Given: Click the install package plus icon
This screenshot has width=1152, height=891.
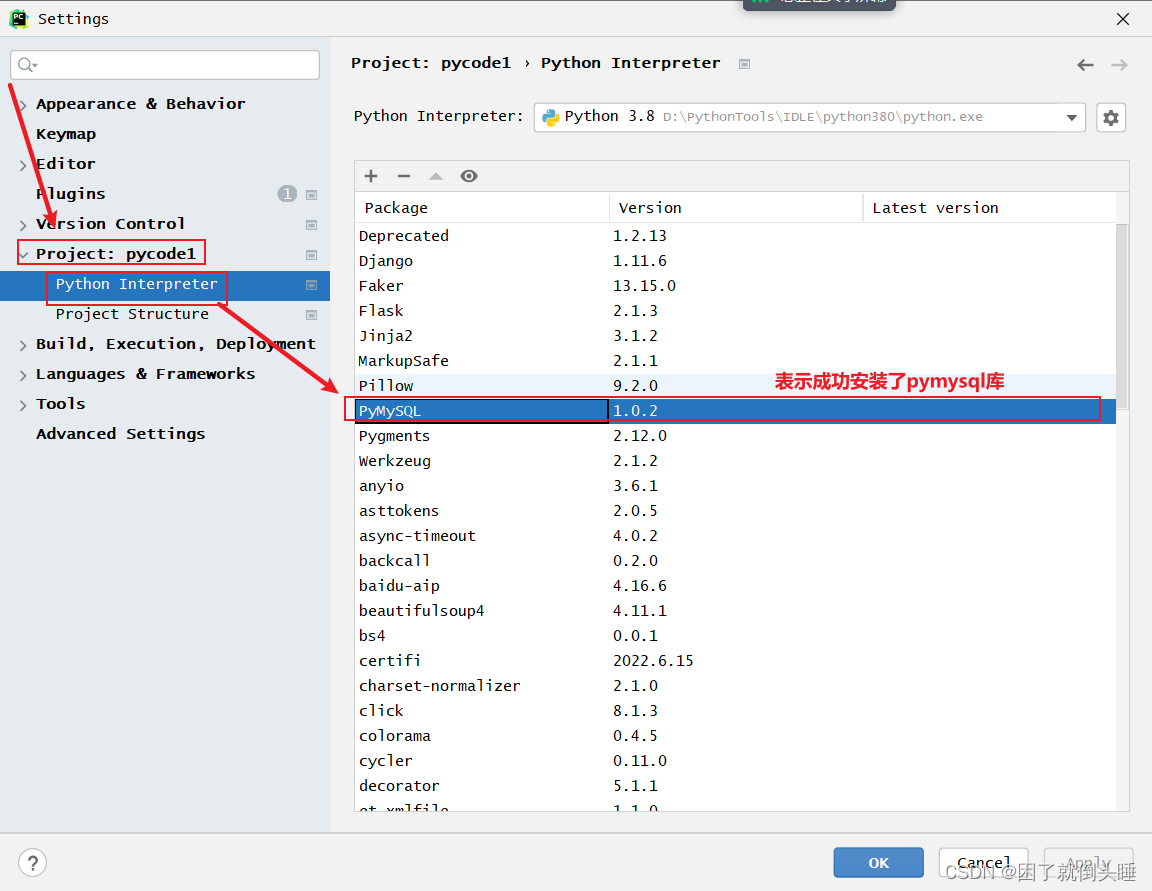Looking at the screenshot, I should coord(371,176).
